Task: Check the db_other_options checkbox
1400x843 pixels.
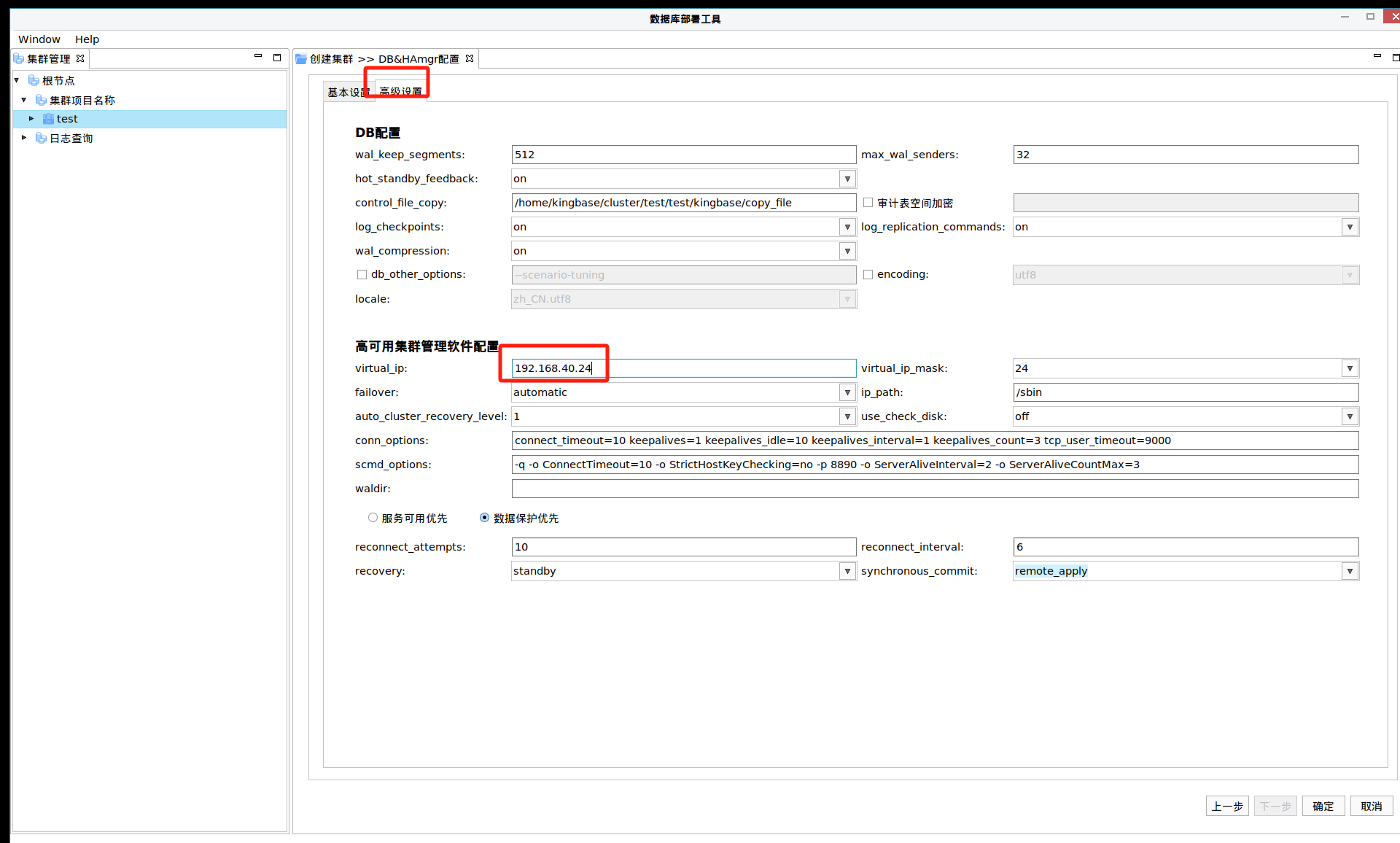Action: coord(362,274)
